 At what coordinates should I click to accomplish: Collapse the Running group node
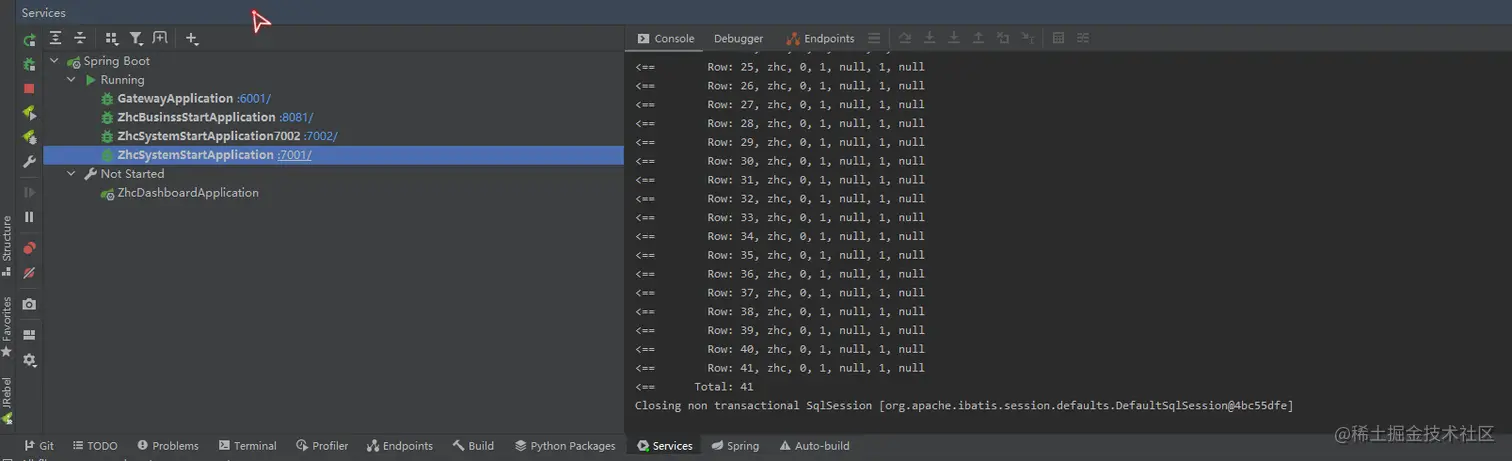(71, 80)
